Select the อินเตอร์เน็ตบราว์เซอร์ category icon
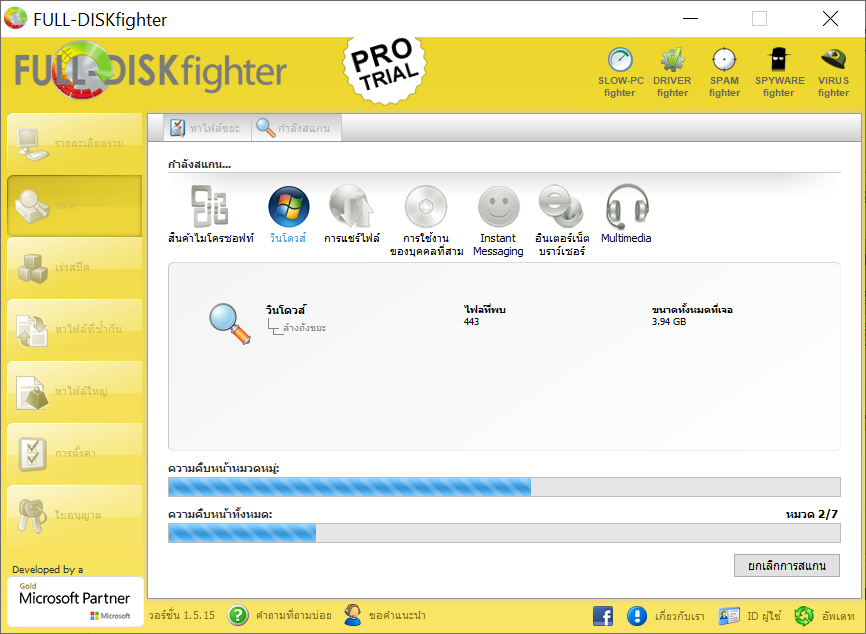The image size is (866, 634). pyautogui.click(x=561, y=206)
